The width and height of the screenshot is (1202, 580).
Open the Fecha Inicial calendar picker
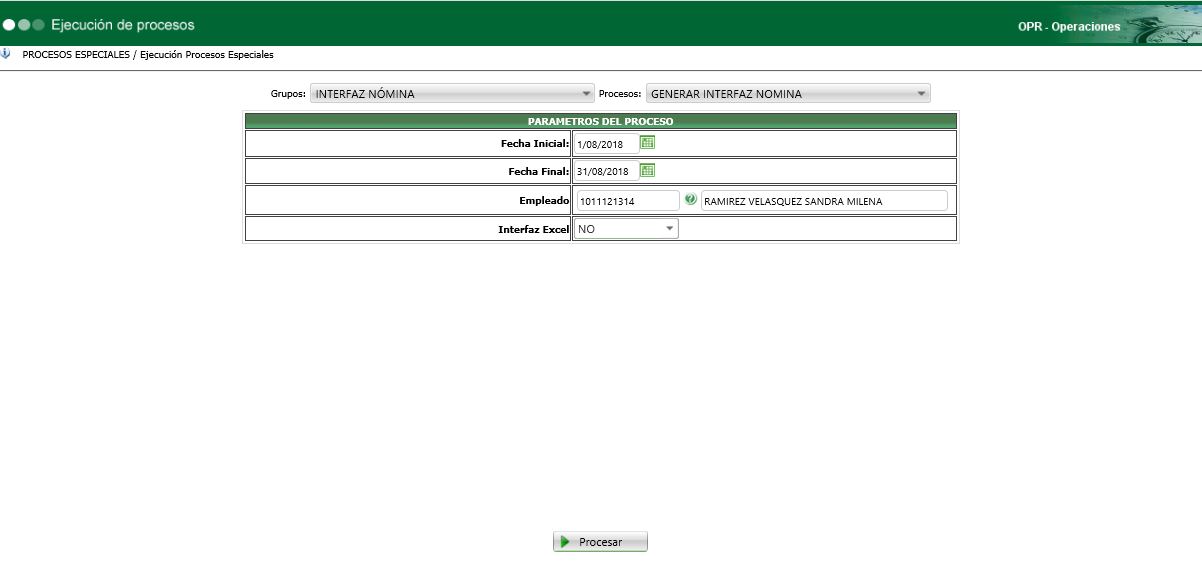coord(647,143)
